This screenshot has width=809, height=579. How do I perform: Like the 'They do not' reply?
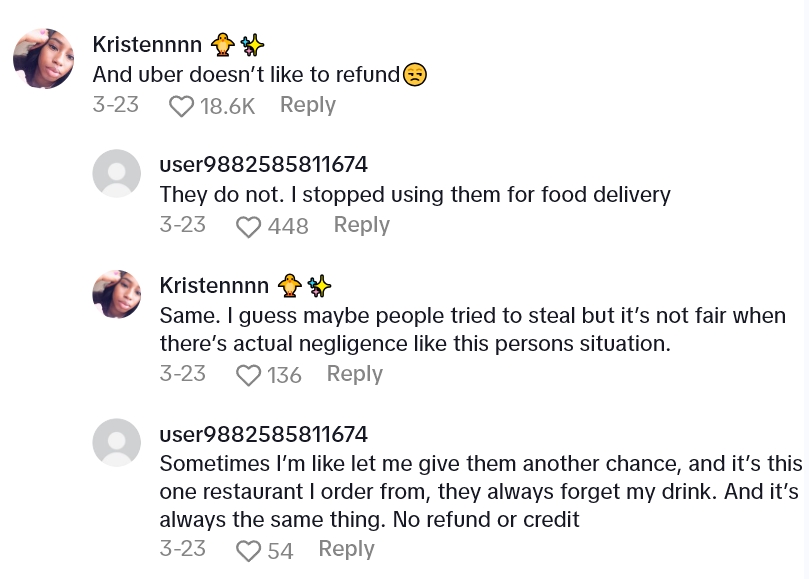tap(248, 227)
